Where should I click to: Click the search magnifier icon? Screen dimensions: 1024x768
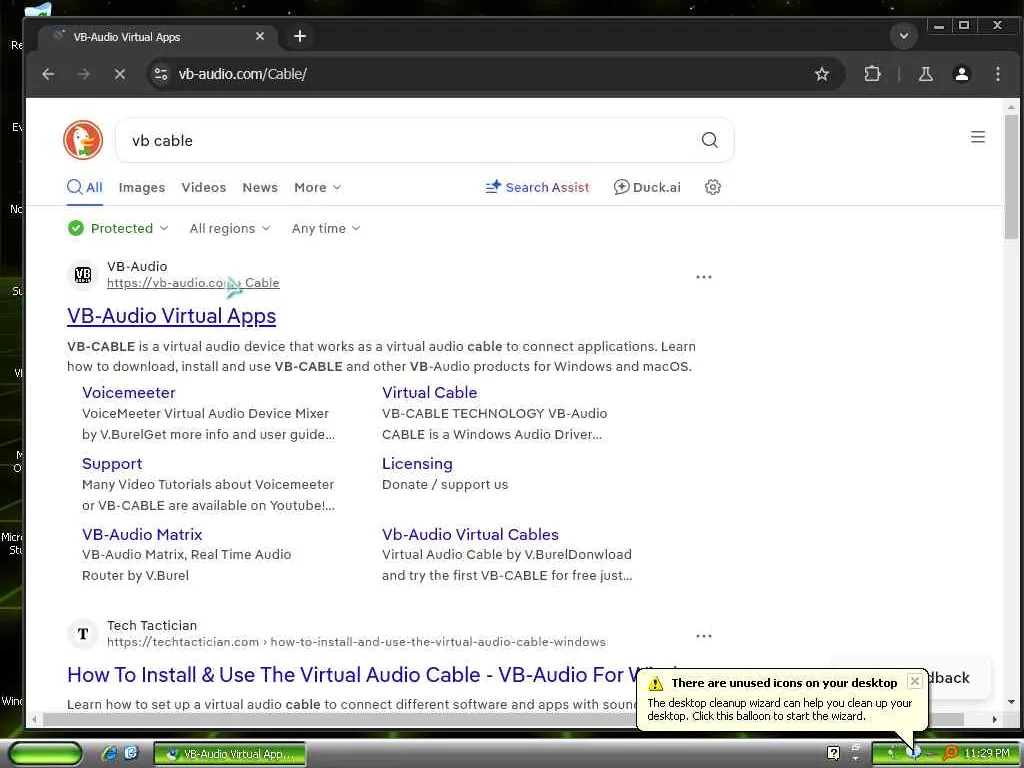[709, 140]
